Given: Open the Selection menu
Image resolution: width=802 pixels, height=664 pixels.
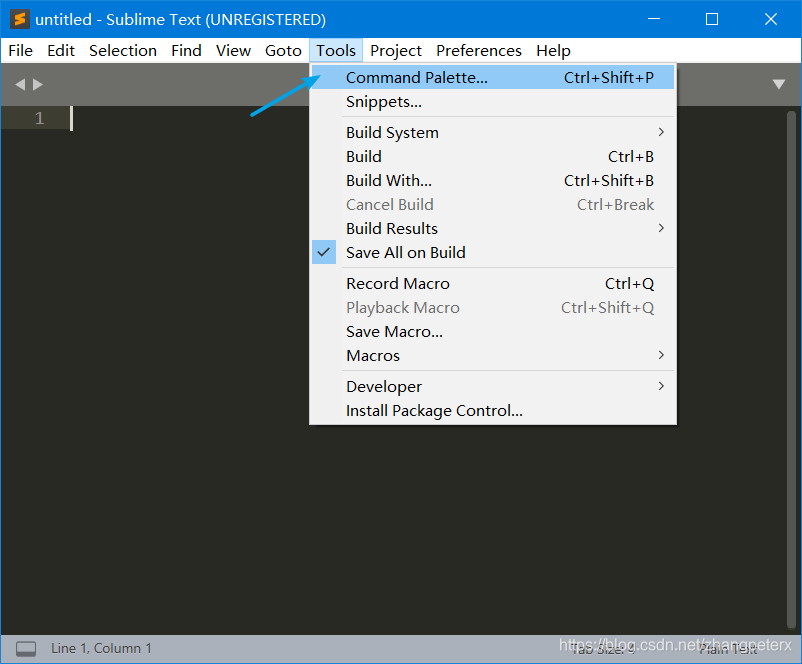Looking at the screenshot, I should click(x=123, y=51).
